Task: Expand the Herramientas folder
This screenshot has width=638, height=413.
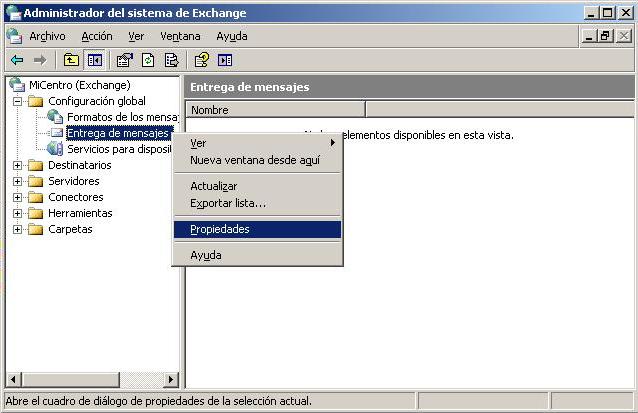Action: pyautogui.click(x=18, y=213)
